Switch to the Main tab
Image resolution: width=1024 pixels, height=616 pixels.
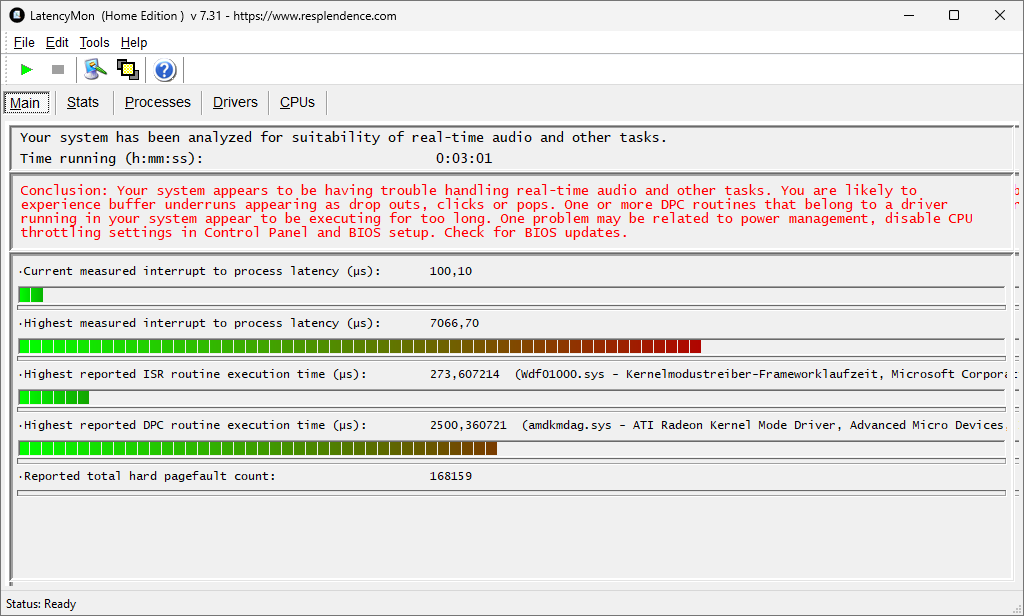25,103
